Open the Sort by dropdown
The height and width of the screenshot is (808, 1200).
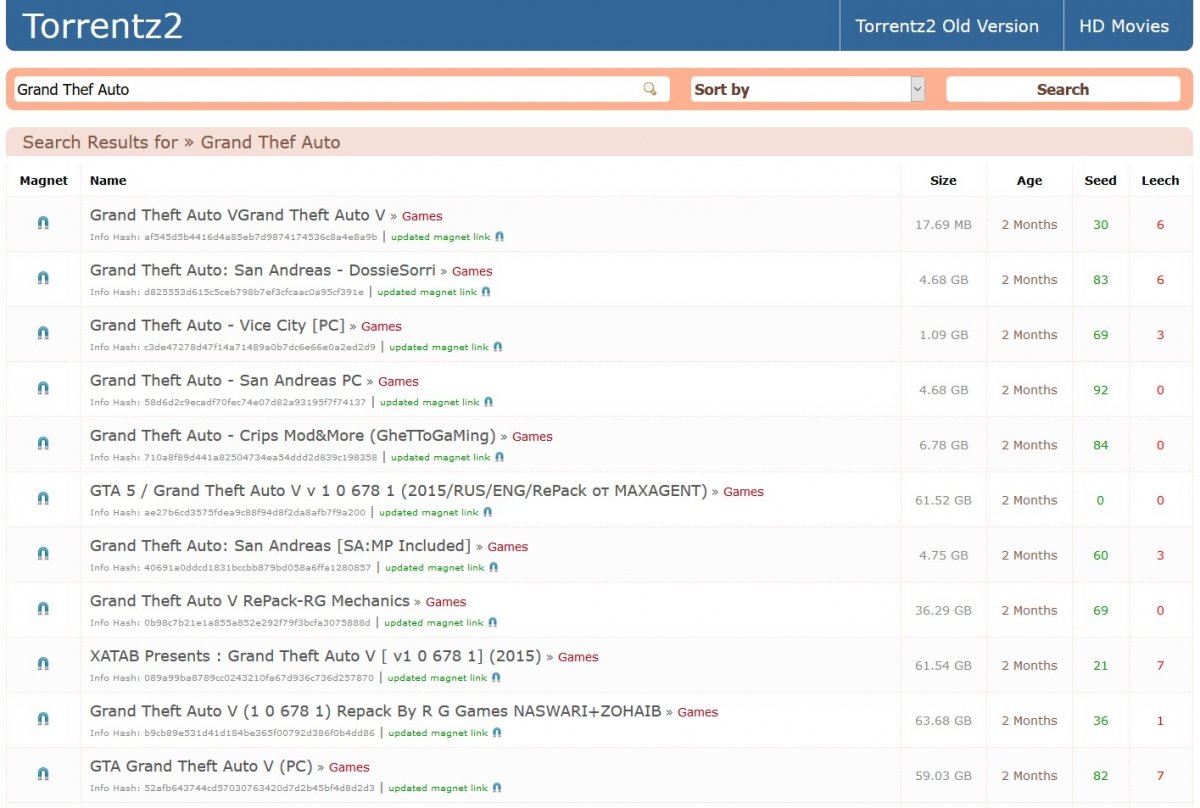point(808,89)
